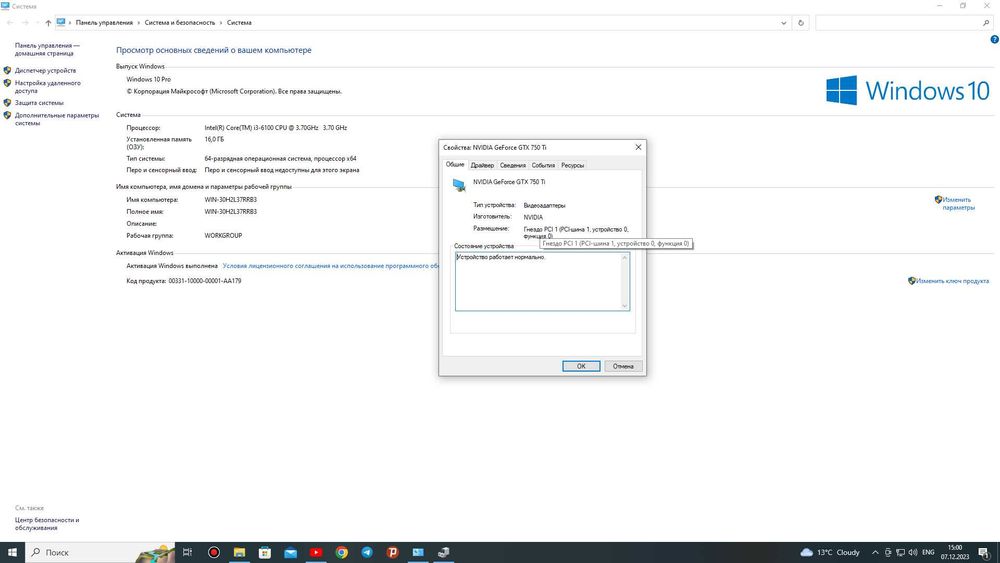The image size is (1000, 563).
Task: Switch to the System control panel taskbar button
Action: point(418,552)
